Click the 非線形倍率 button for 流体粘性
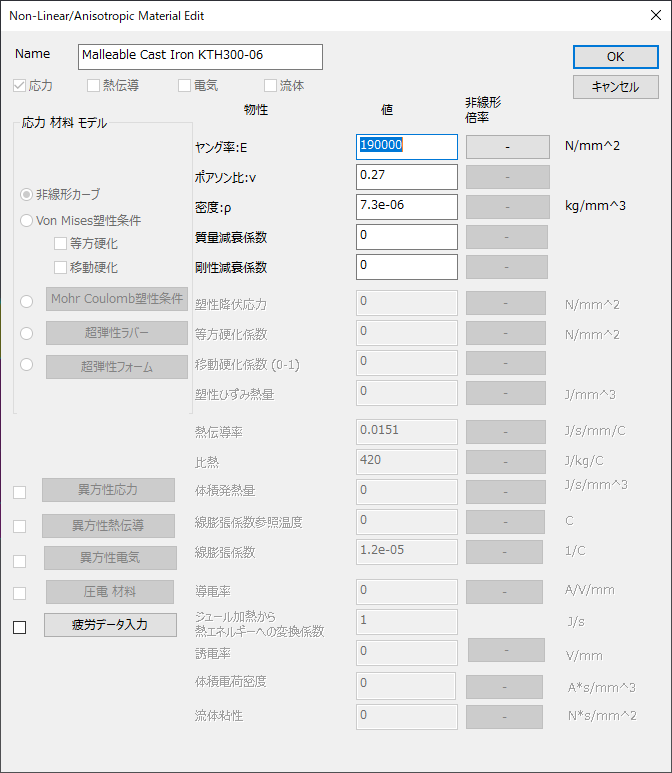The width and height of the screenshot is (672, 773). coord(504,717)
